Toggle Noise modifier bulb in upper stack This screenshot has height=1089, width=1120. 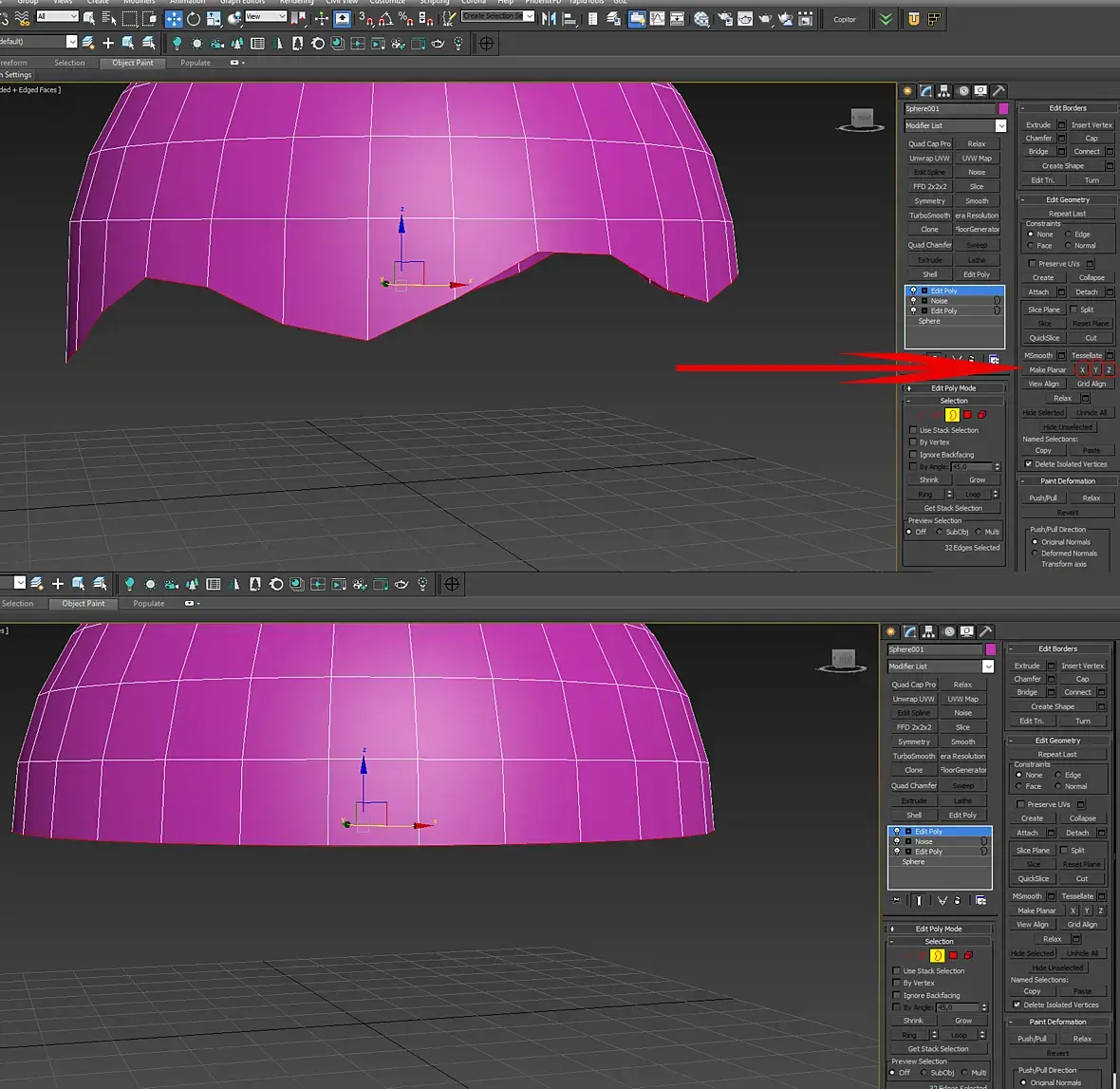[913, 301]
